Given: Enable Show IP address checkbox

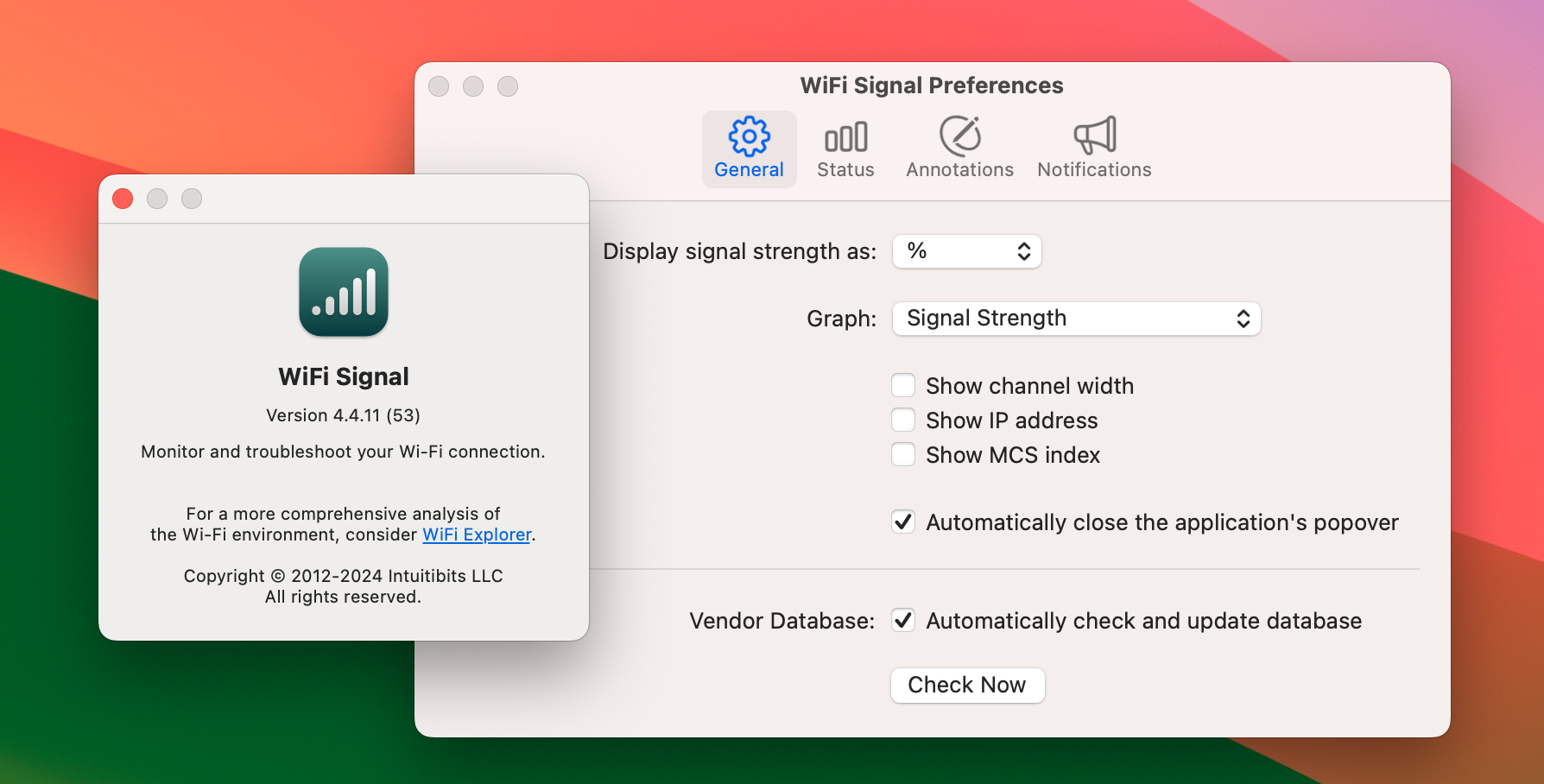Looking at the screenshot, I should point(903,420).
